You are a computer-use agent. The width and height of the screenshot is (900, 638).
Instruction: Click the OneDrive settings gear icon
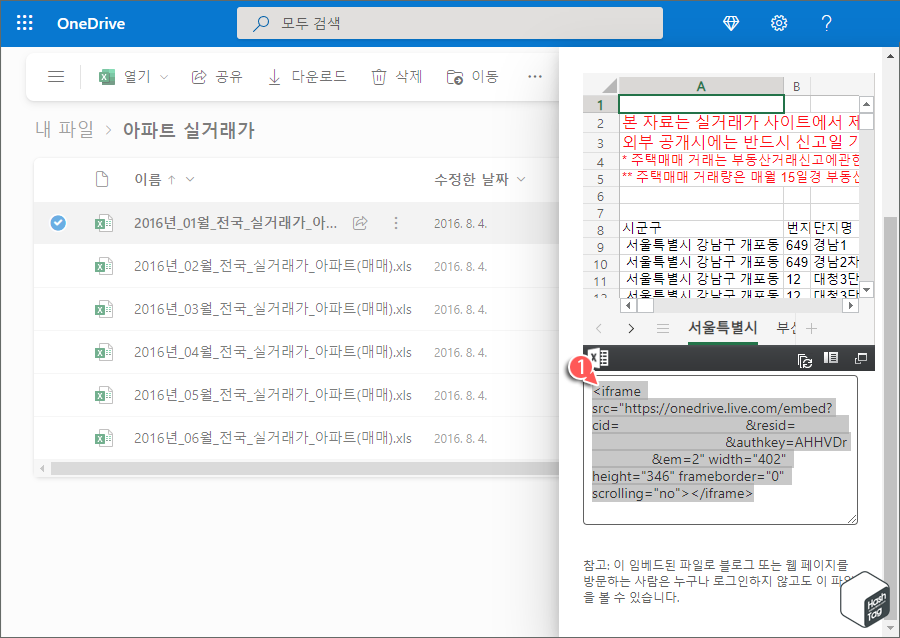[778, 22]
